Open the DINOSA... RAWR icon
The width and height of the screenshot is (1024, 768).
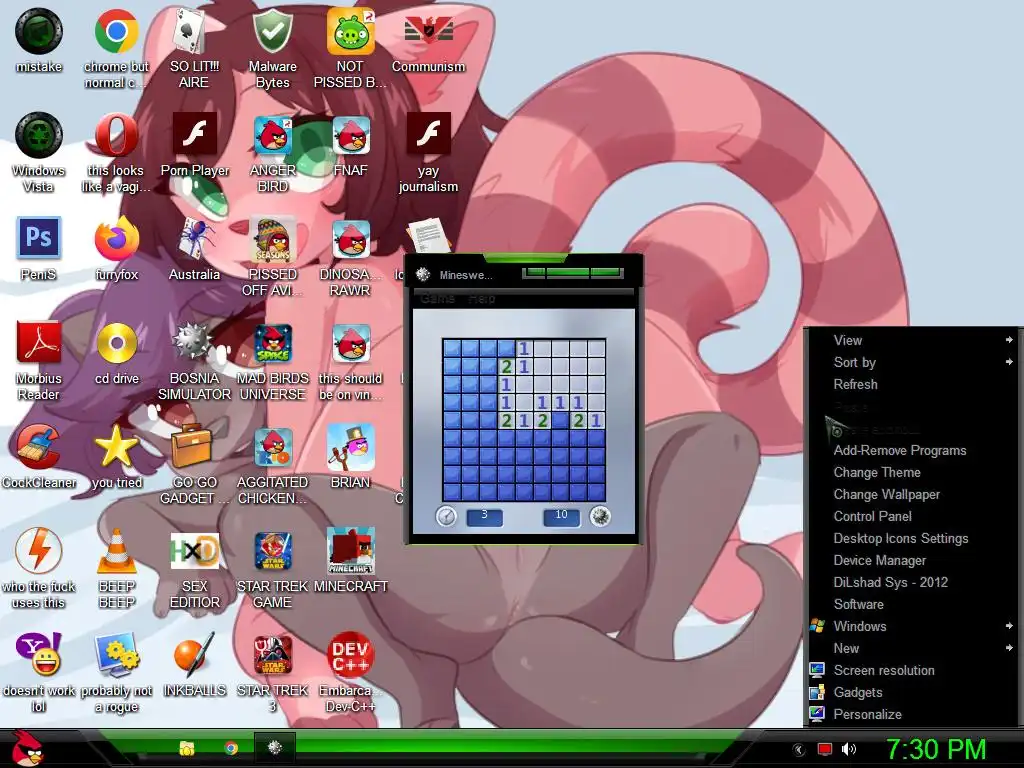pos(351,239)
